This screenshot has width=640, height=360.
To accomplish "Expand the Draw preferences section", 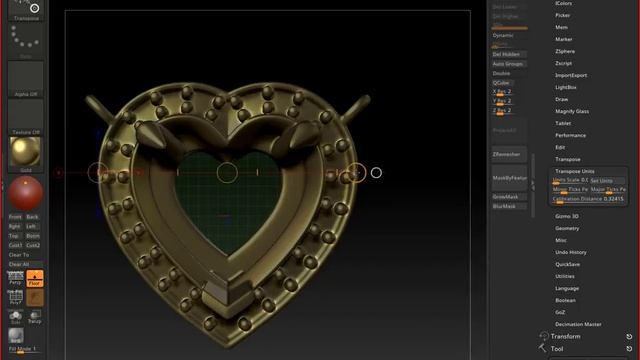I will pyautogui.click(x=562, y=100).
